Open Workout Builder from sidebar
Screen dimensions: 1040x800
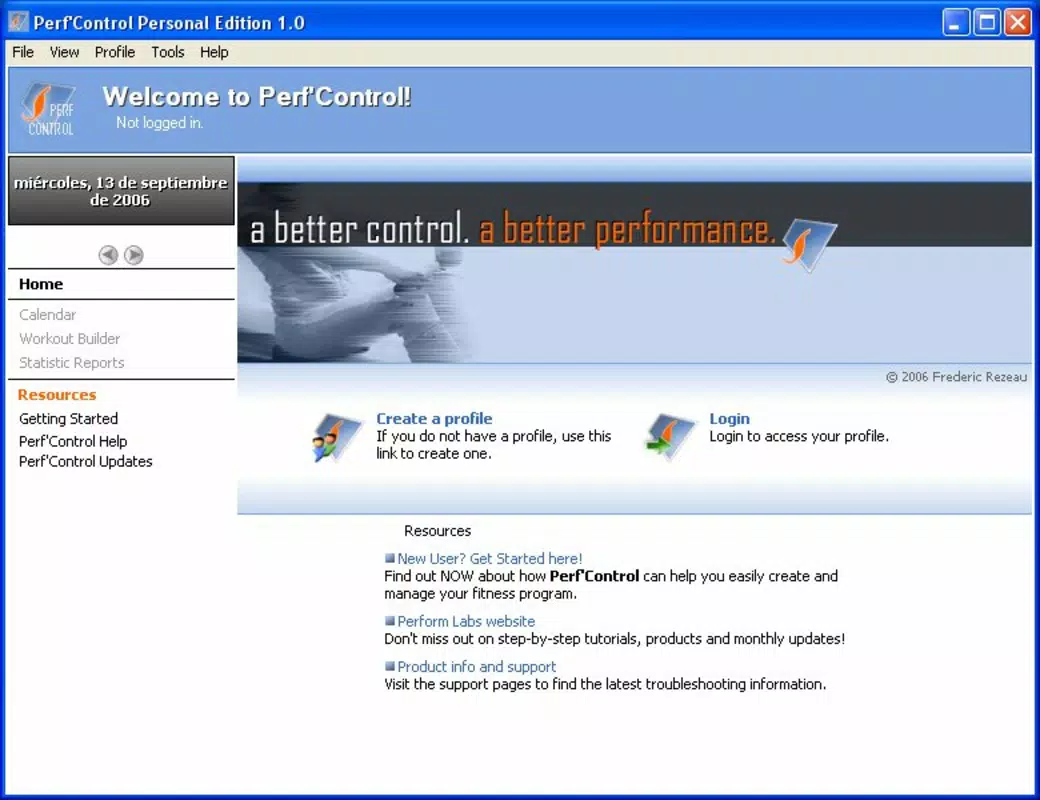click(x=70, y=338)
